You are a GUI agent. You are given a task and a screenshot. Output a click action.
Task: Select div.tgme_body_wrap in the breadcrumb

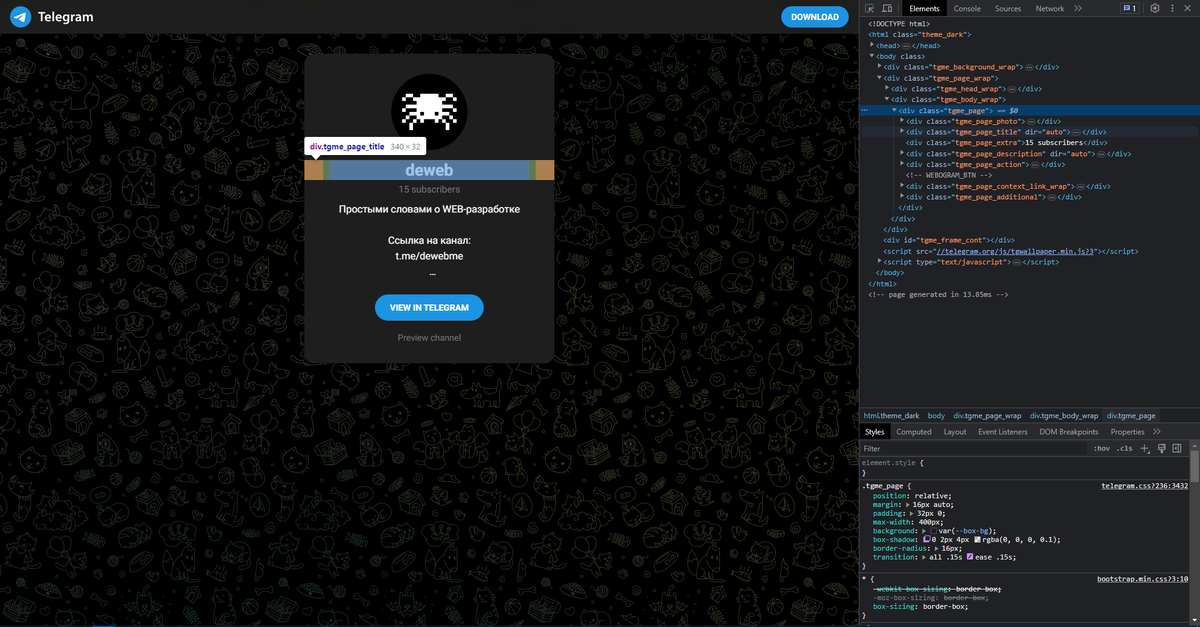(x=1064, y=415)
